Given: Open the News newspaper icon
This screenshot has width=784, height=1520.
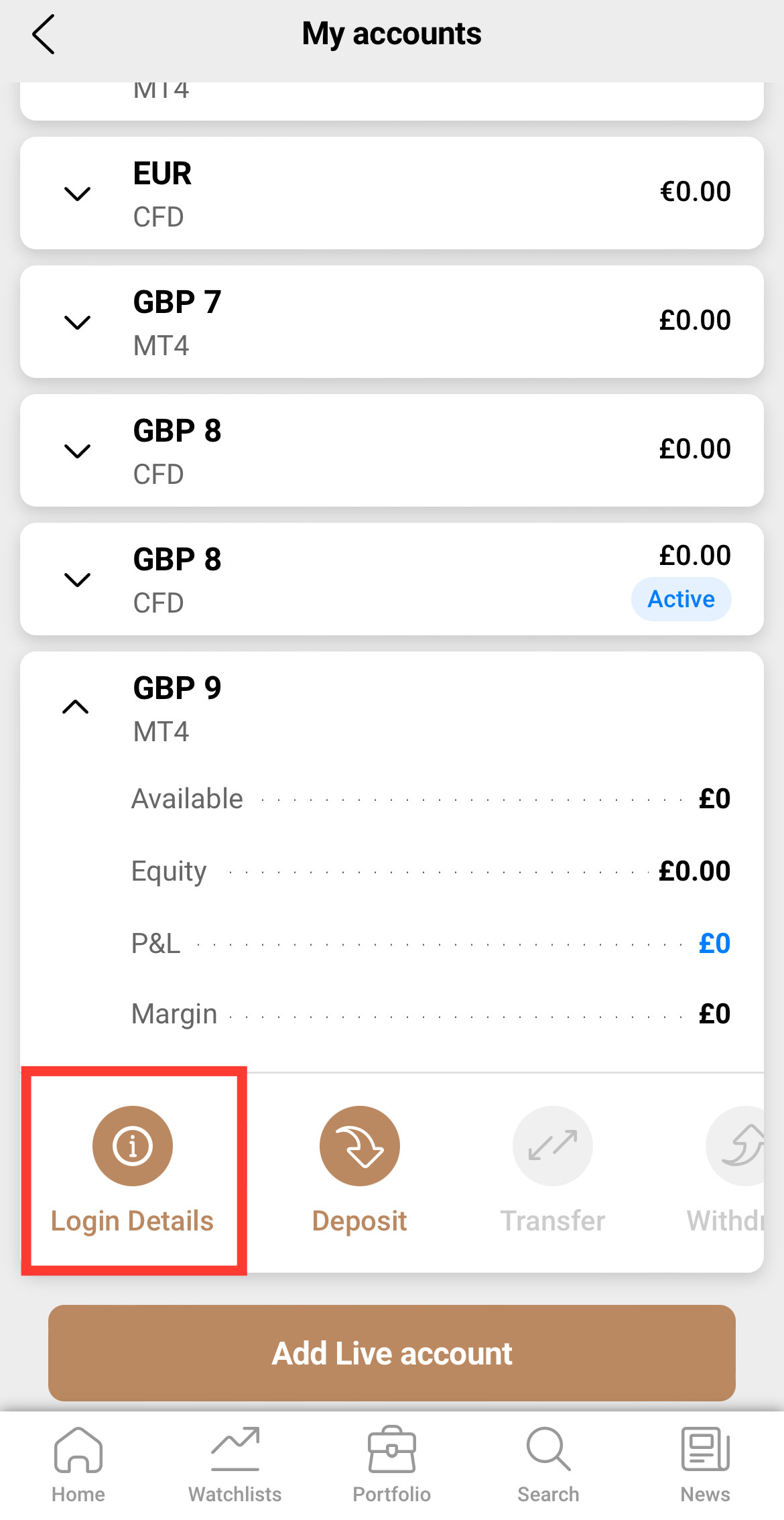Looking at the screenshot, I should (705, 1450).
